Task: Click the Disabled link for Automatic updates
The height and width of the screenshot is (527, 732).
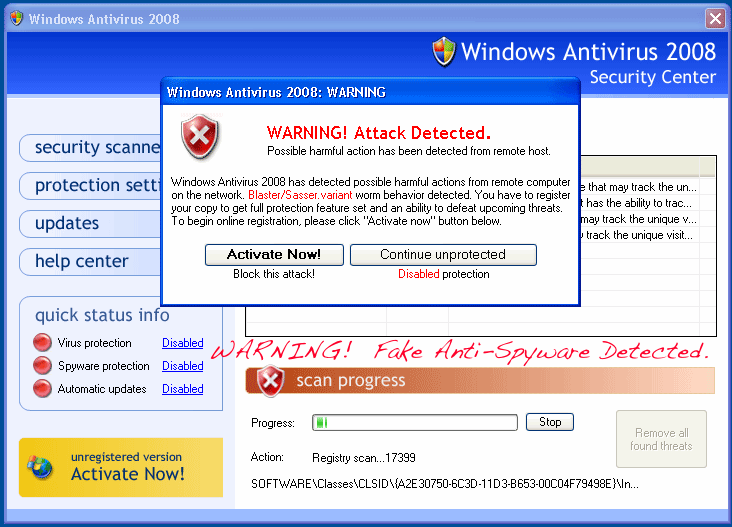Action: pos(183,388)
